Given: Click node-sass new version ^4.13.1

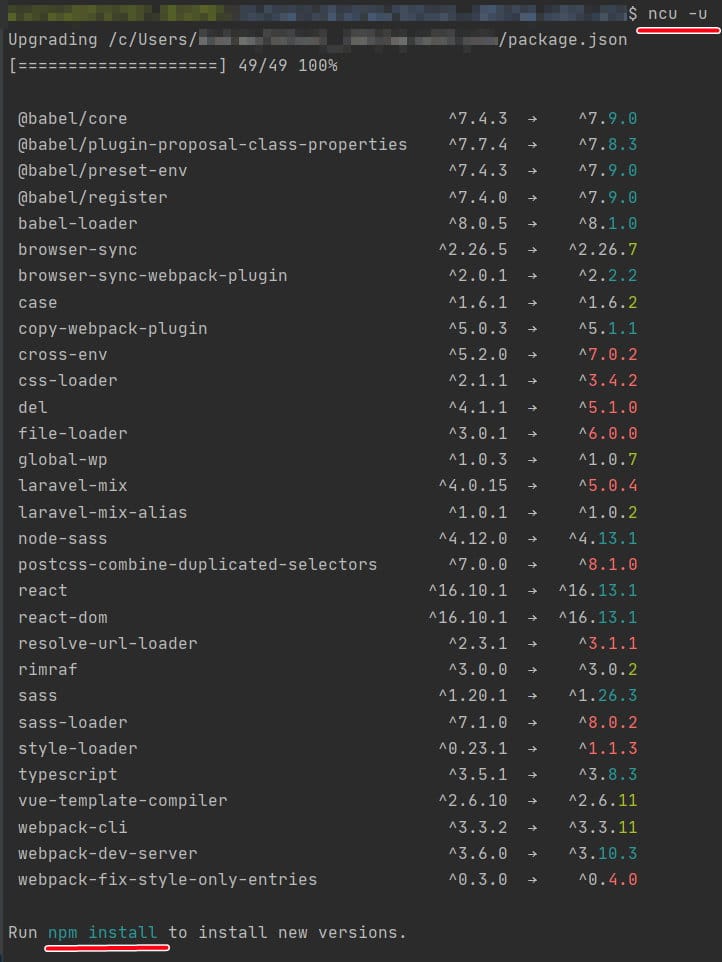Looking at the screenshot, I should [603, 539].
